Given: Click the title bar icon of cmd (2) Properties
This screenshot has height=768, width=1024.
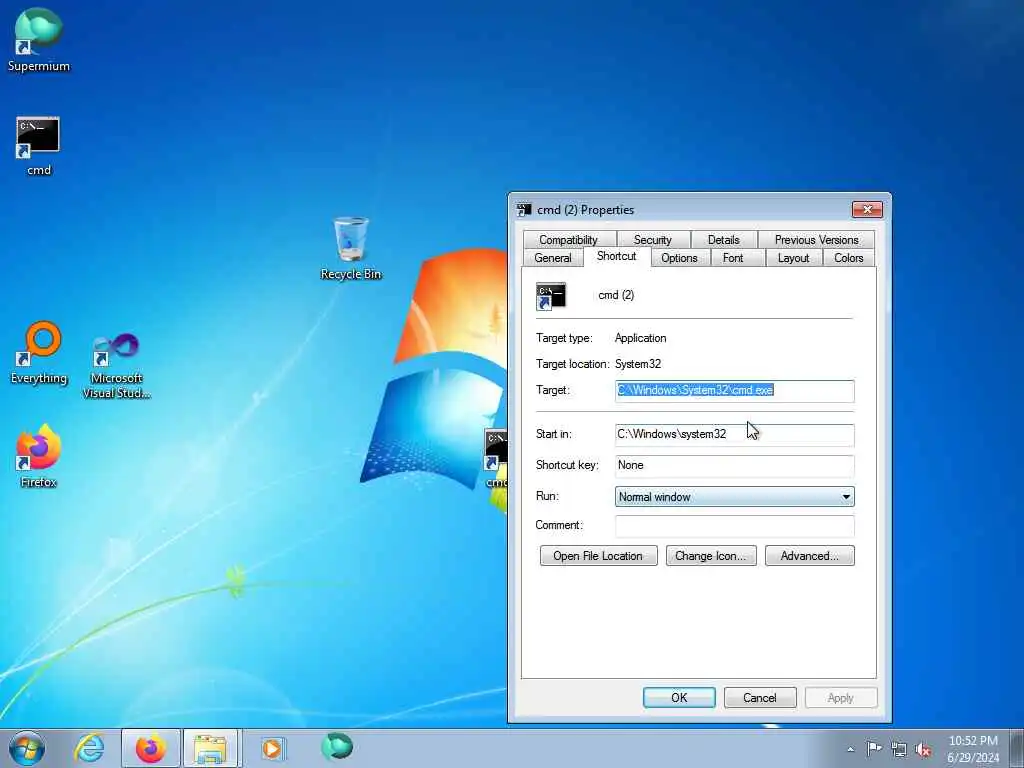Looking at the screenshot, I should (x=524, y=210).
